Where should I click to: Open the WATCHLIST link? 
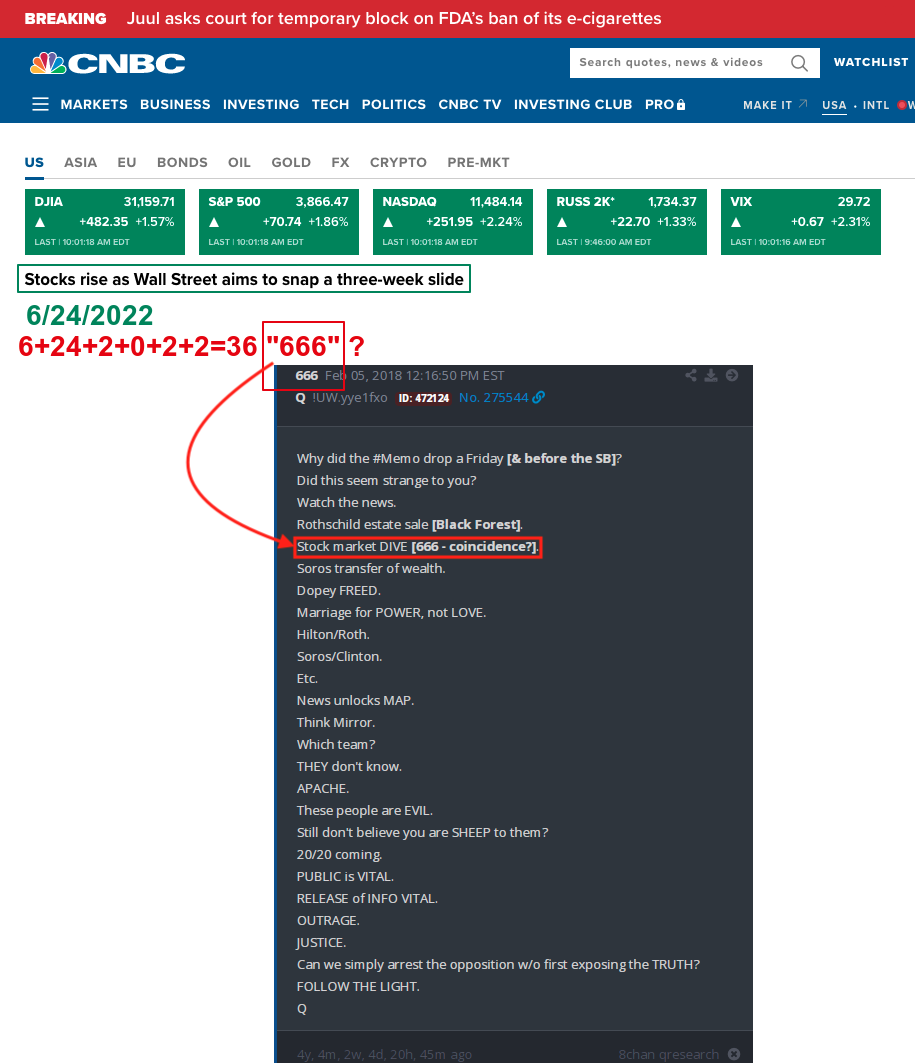point(871,62)
